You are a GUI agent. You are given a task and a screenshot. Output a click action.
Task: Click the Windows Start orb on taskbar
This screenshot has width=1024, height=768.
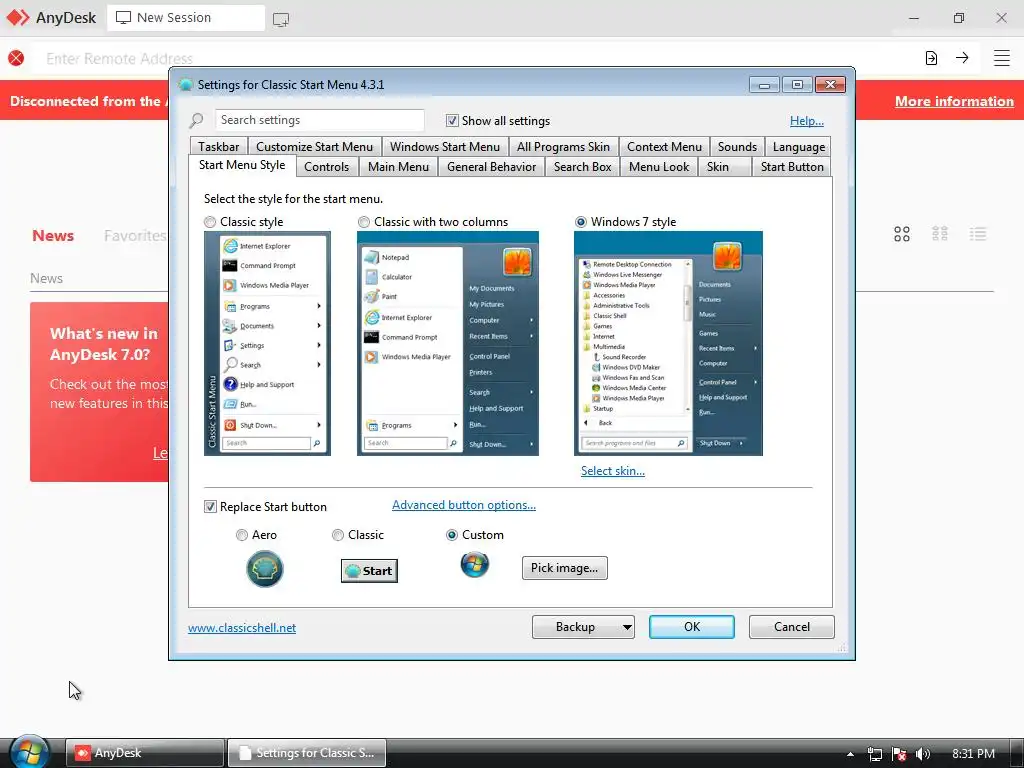tap(29, 751)
